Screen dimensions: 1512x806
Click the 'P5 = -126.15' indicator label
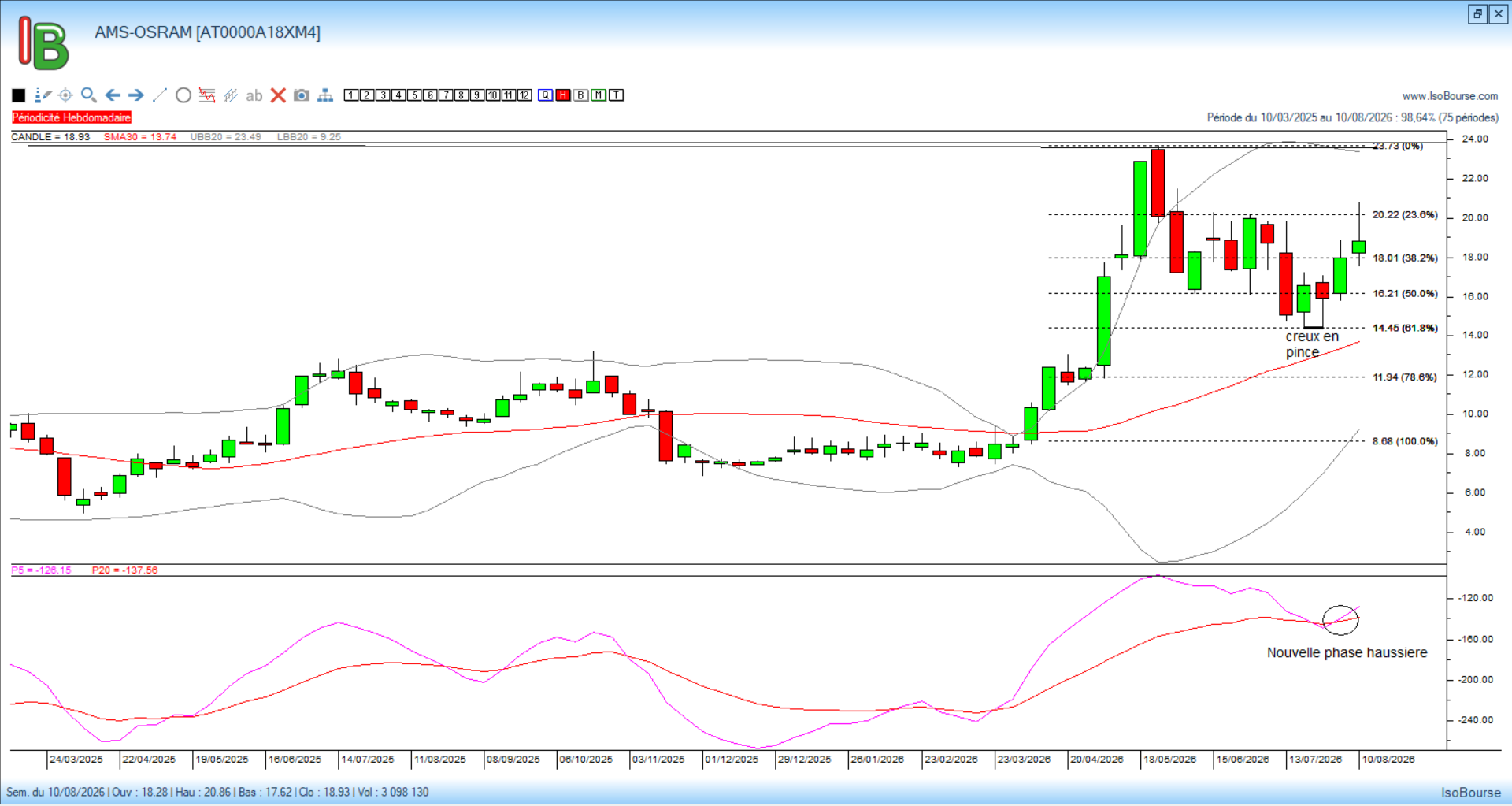click(x=42, y=570)
